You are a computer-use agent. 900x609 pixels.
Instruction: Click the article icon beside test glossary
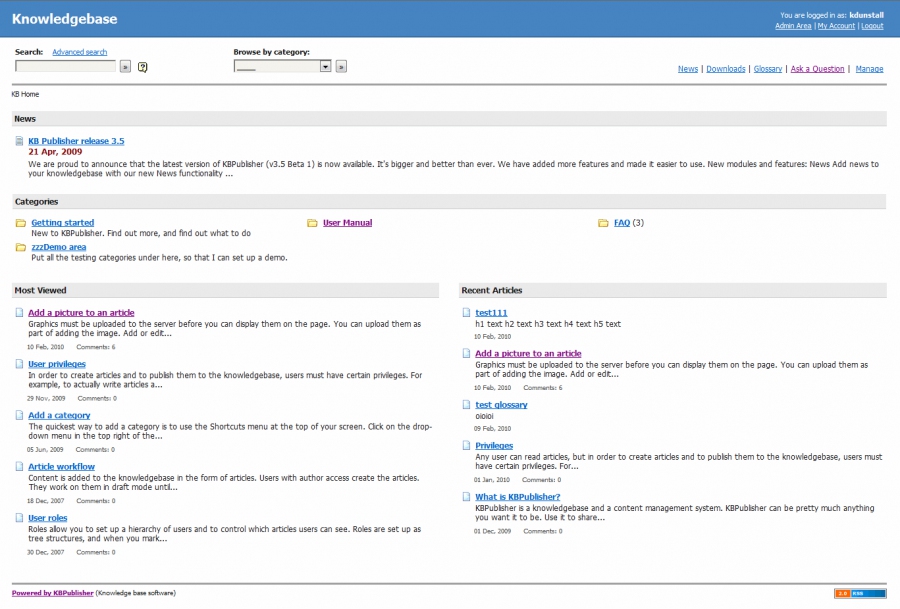(467, 405)
